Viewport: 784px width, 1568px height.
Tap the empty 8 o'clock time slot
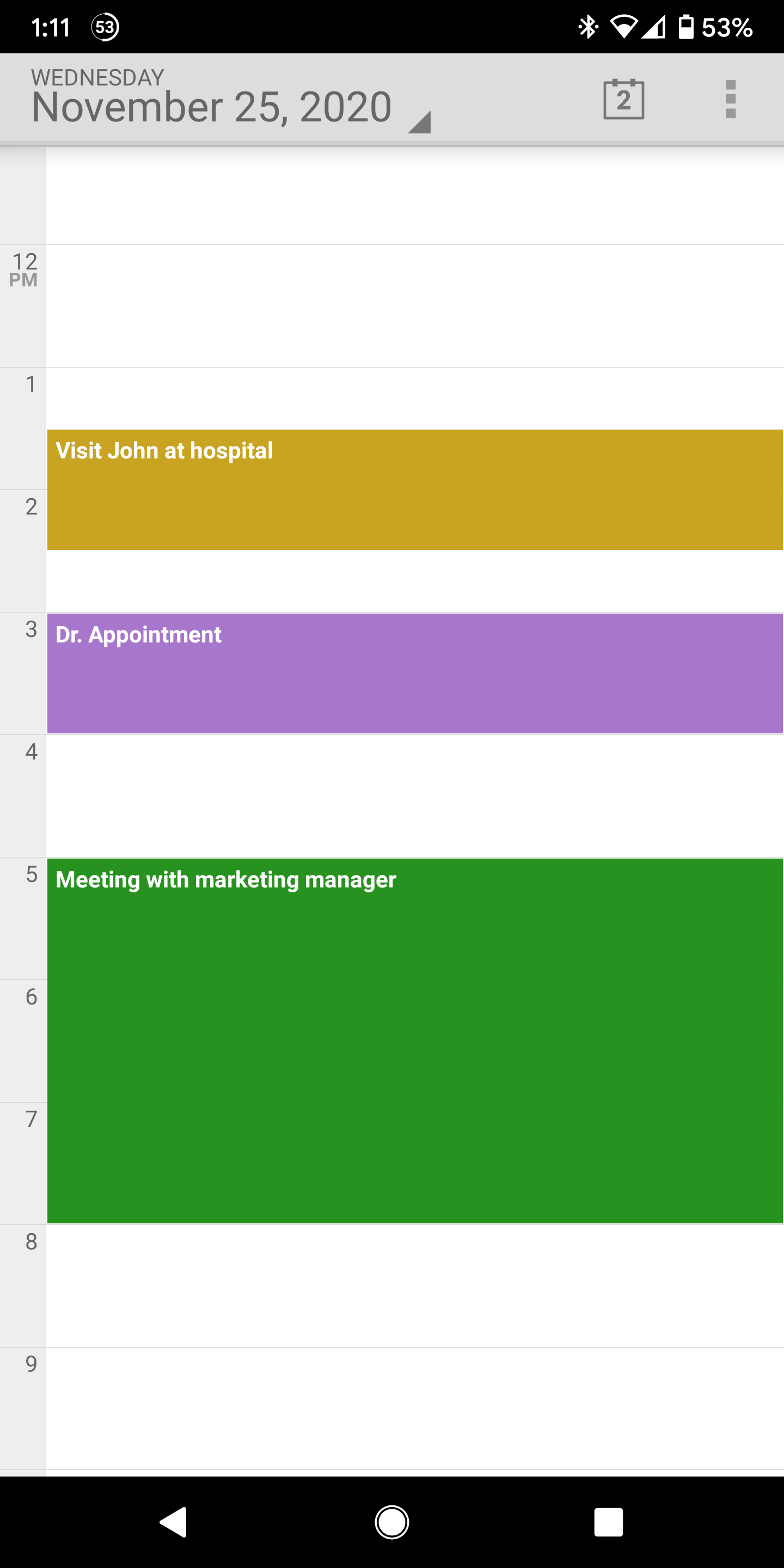tap(414, 1285)
